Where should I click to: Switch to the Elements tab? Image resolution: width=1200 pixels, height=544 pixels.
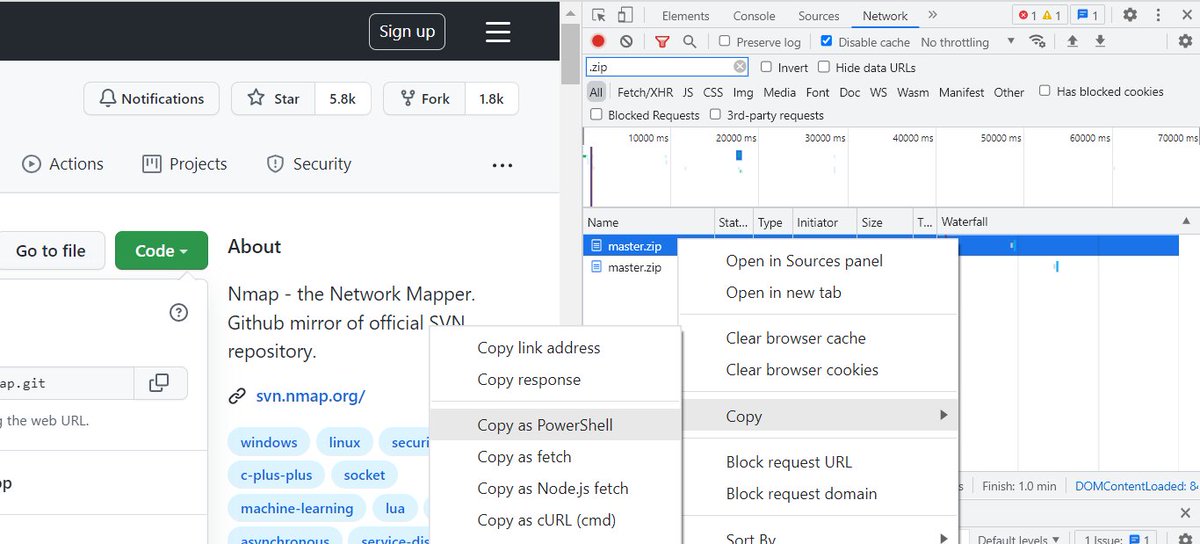click(685, 16)
